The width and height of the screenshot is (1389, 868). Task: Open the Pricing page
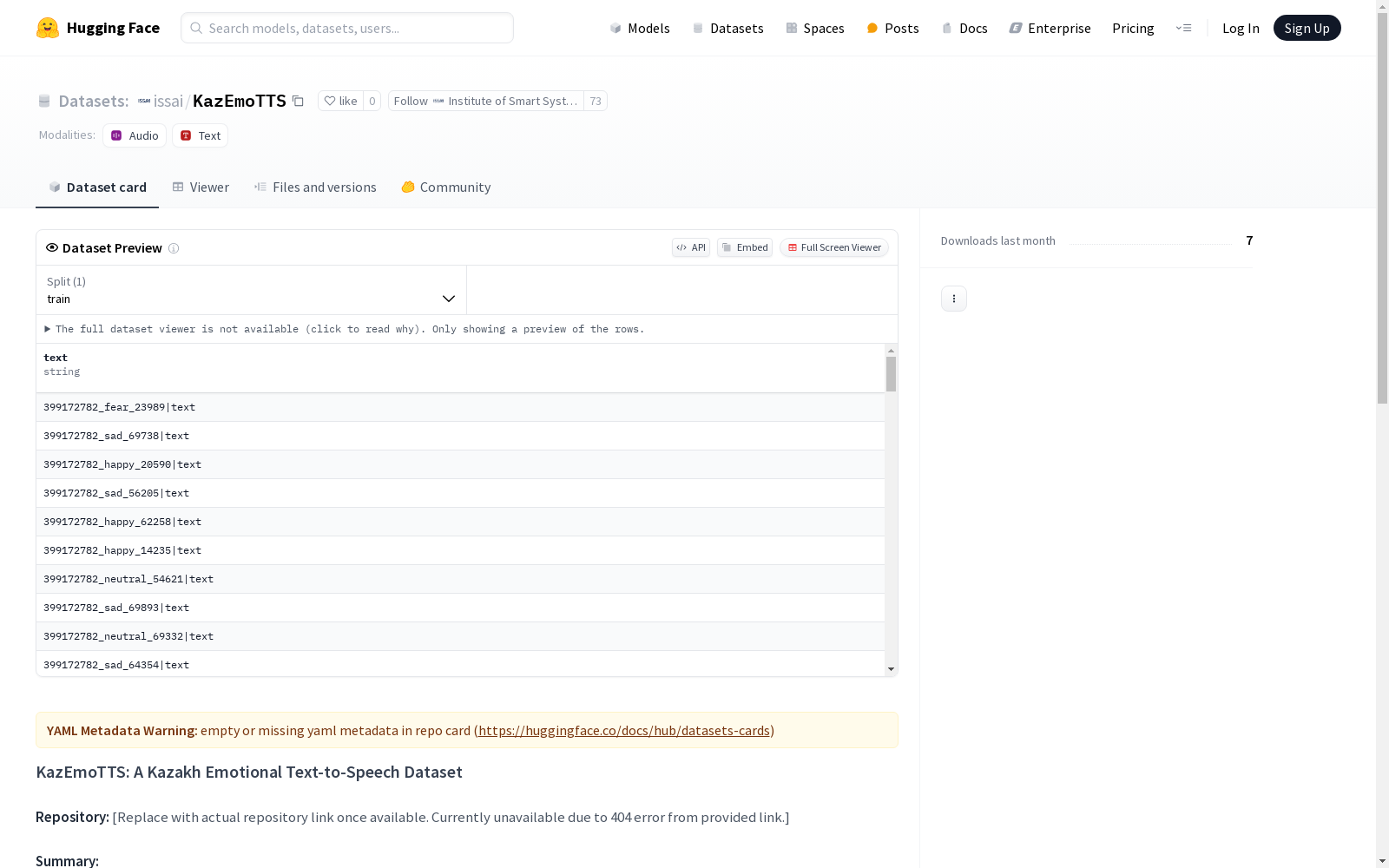pyautogui.click(x=1133, y=28)
